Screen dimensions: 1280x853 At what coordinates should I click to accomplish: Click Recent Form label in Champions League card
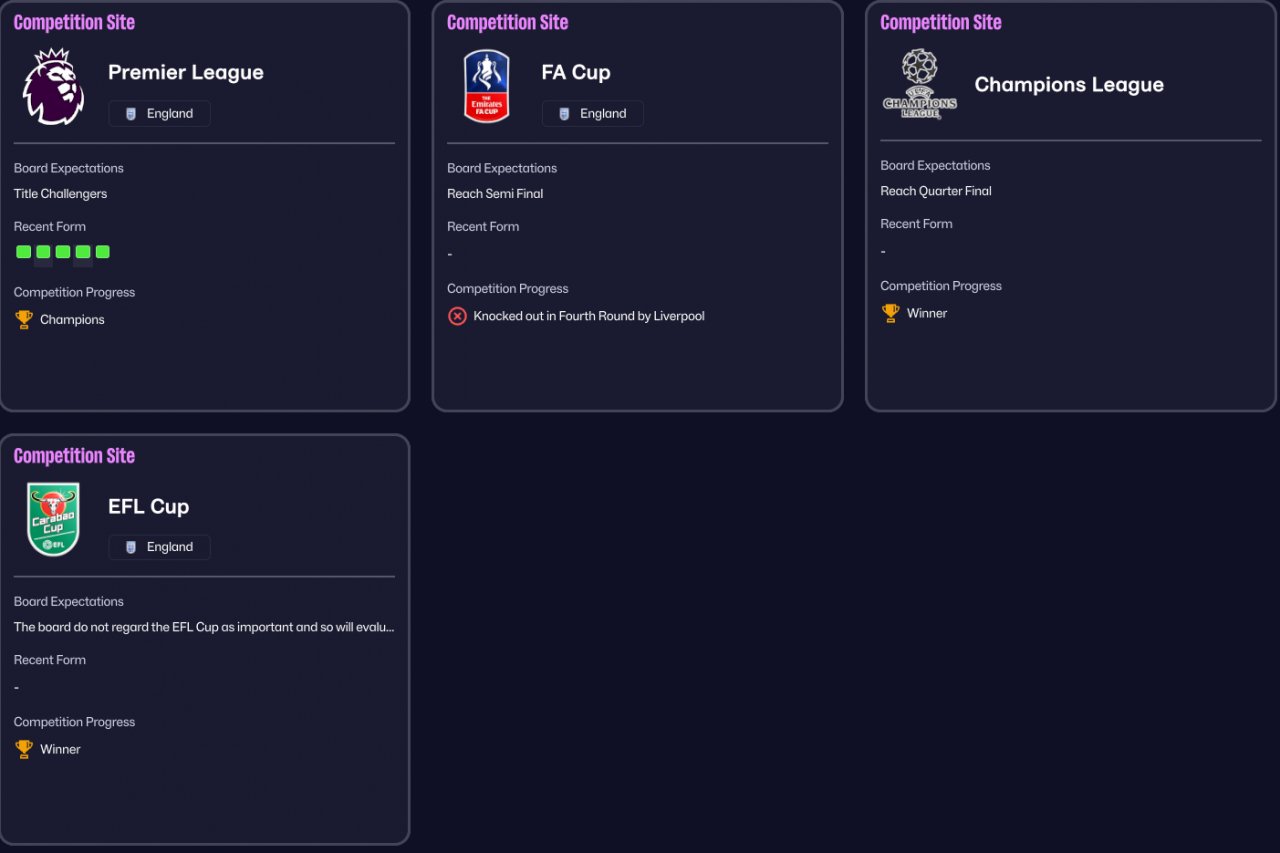click(916, 224)
